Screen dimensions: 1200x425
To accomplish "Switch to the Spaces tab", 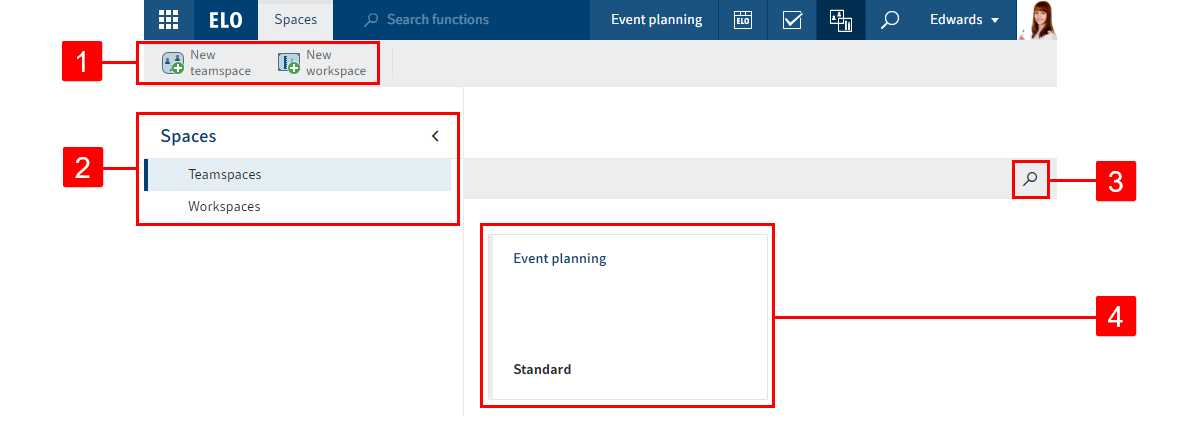I will click(x=295, y=20).
